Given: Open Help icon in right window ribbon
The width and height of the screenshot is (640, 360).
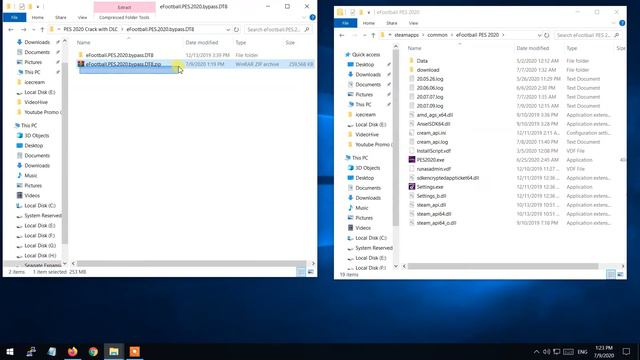Looking at the screenshot, I should (622, 23).
